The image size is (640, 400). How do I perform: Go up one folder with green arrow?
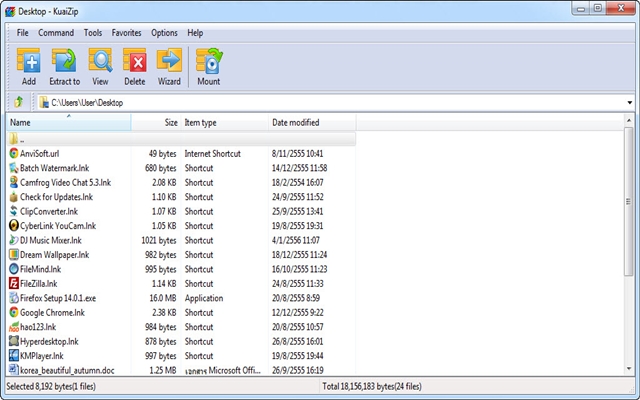[18, 102]
